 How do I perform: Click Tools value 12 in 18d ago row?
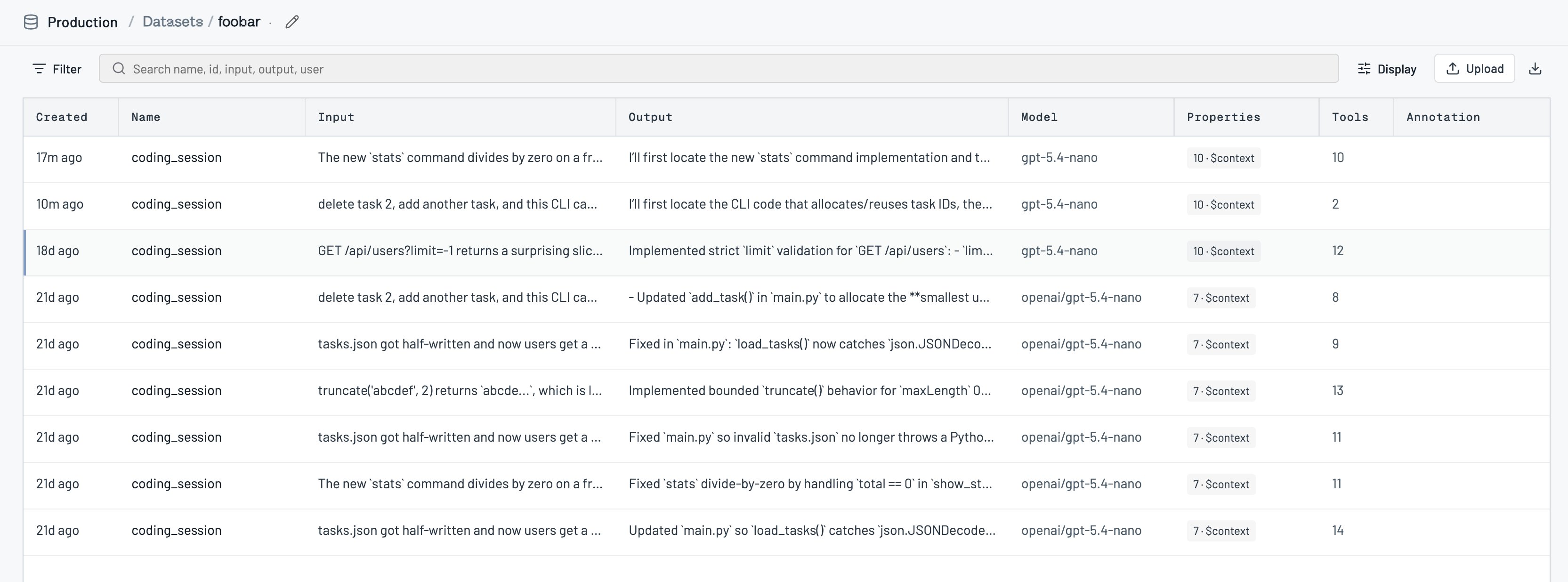(x=1337, y=251)
